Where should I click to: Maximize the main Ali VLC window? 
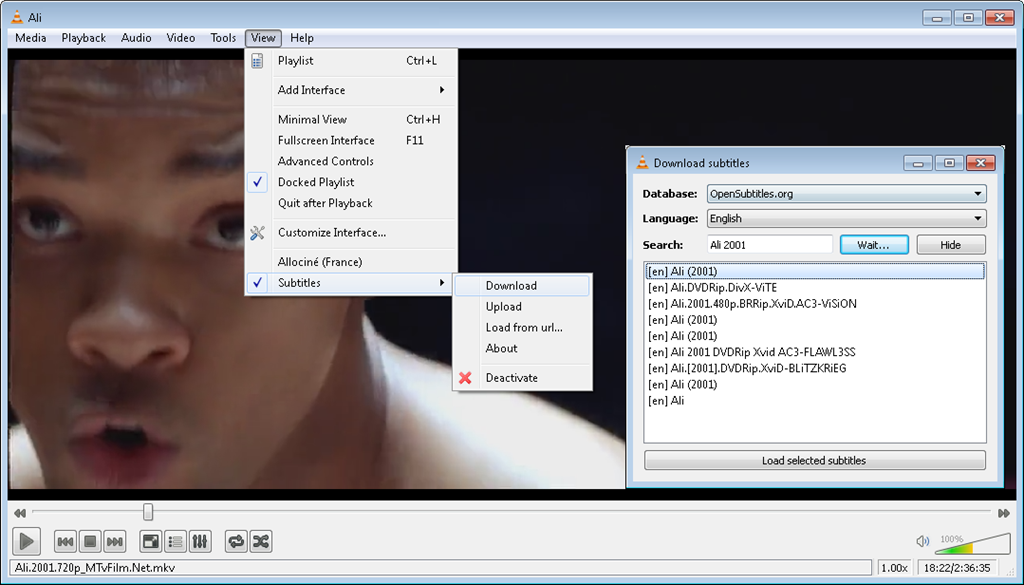click(x=968, y=18)
